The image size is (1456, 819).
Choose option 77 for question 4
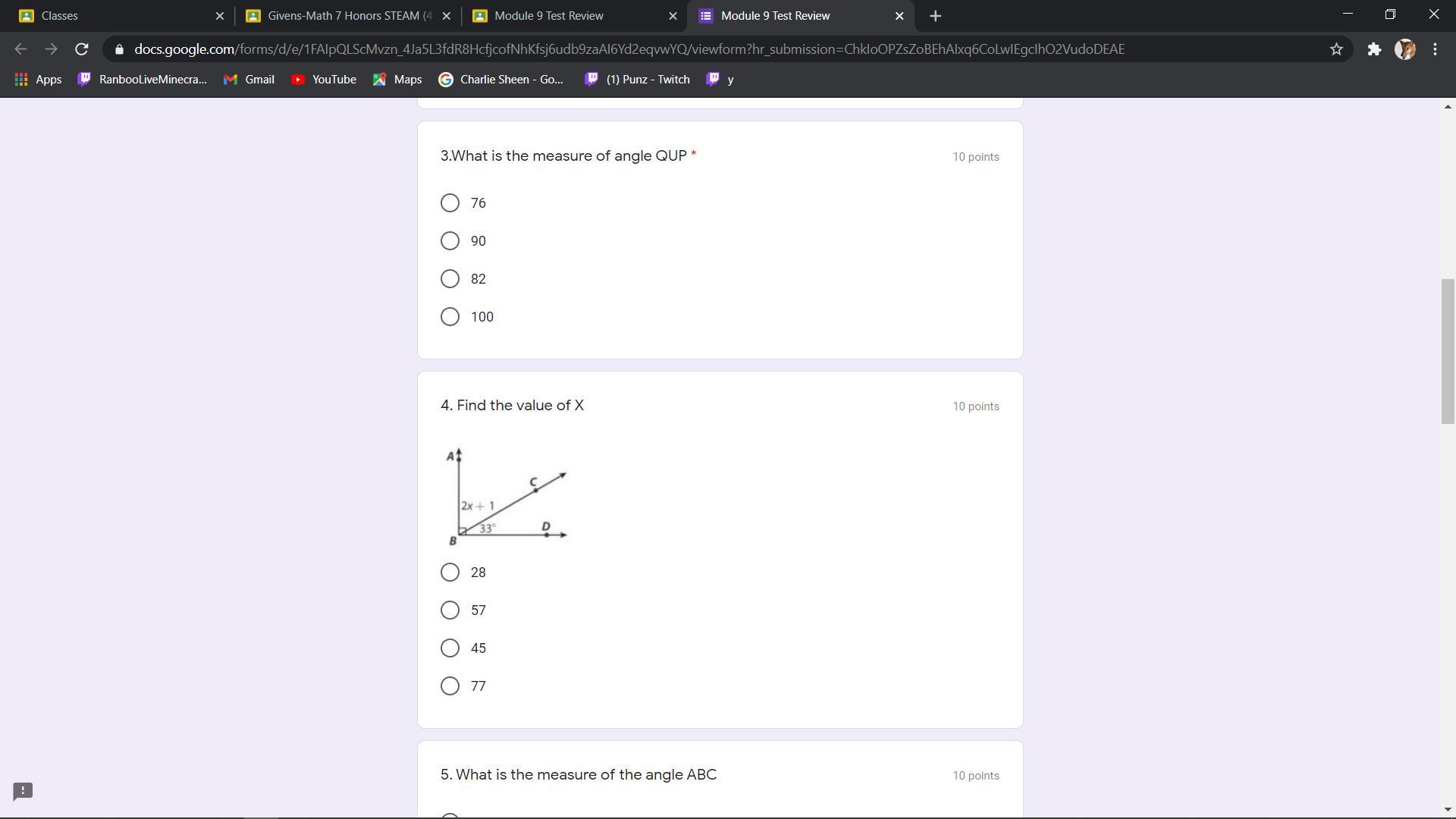click(x=450, y=686)
